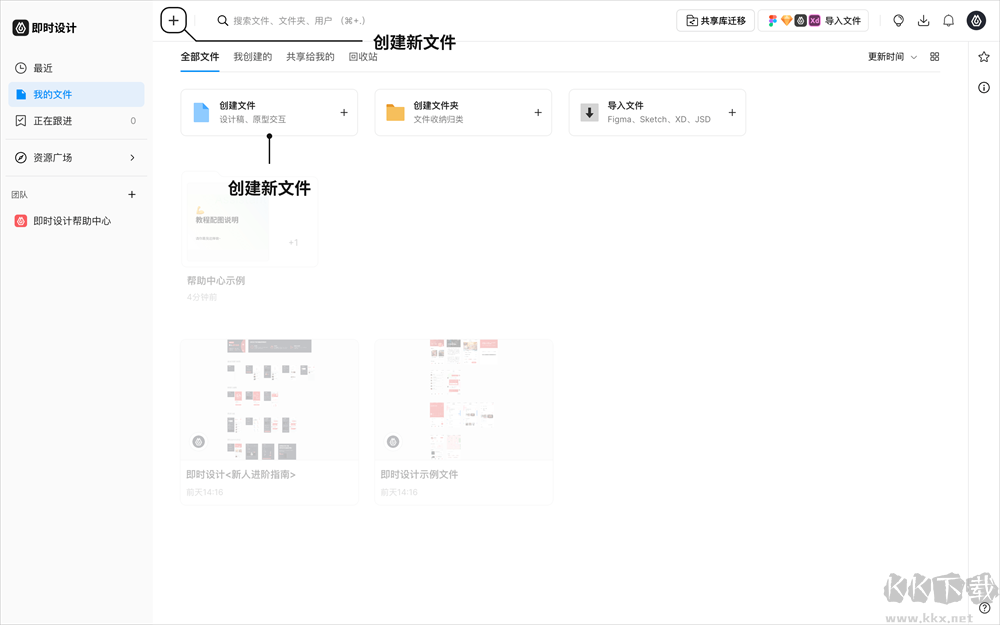
Task: Open the star/favorites icon on the right edge
Action: tap(983, 57)
